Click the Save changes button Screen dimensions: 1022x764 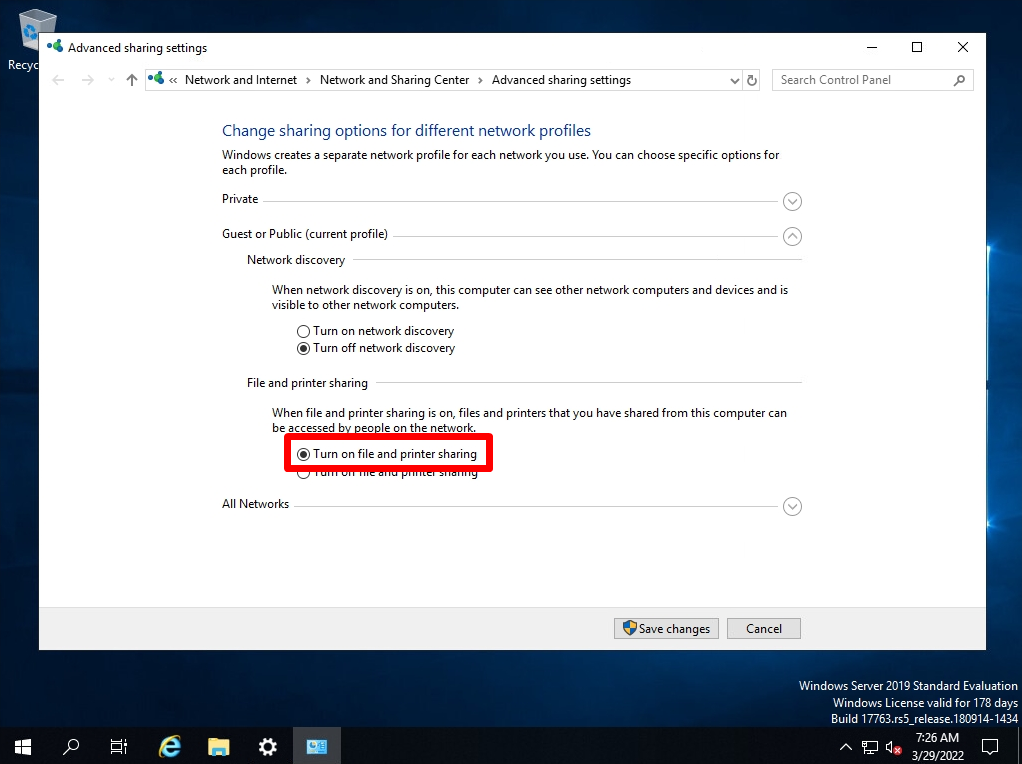tap(665, 628)
